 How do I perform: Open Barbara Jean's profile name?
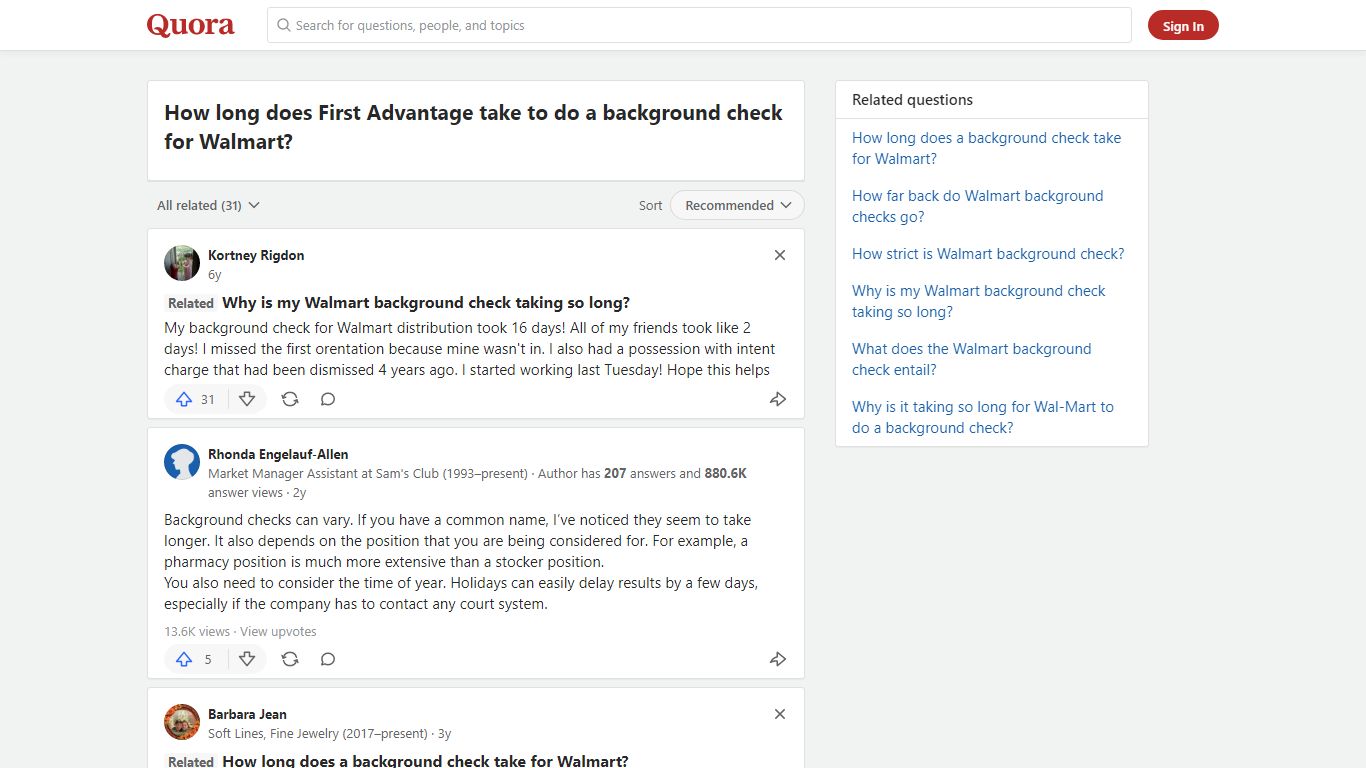coord(247,714)
